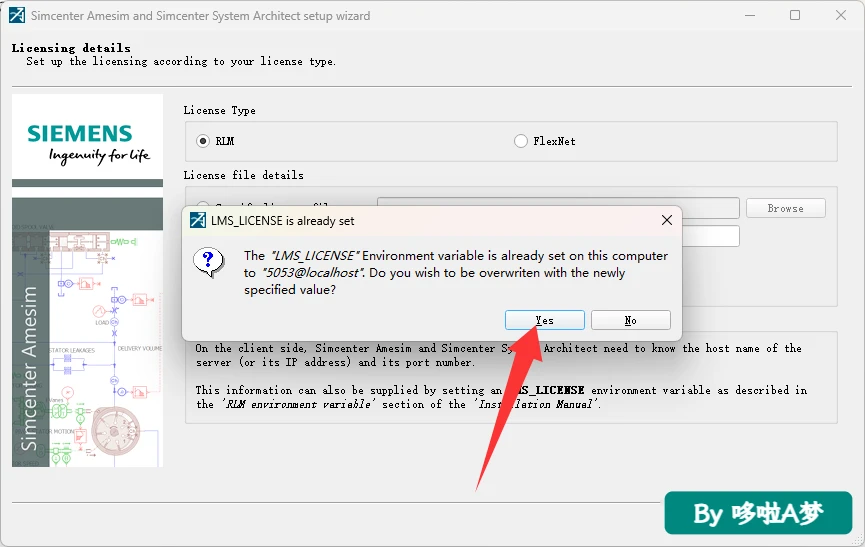
Task: Click the blue question mark bubble icon
Action: pos(209,261)
